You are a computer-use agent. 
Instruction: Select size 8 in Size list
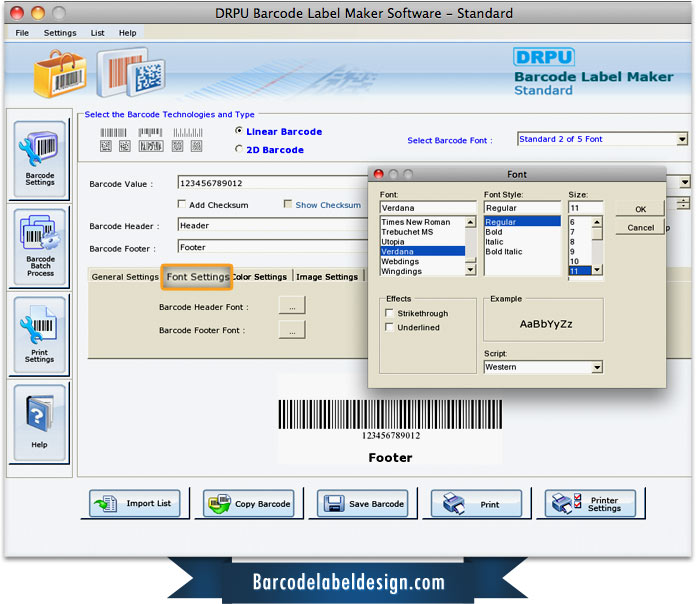pos(580,242)
